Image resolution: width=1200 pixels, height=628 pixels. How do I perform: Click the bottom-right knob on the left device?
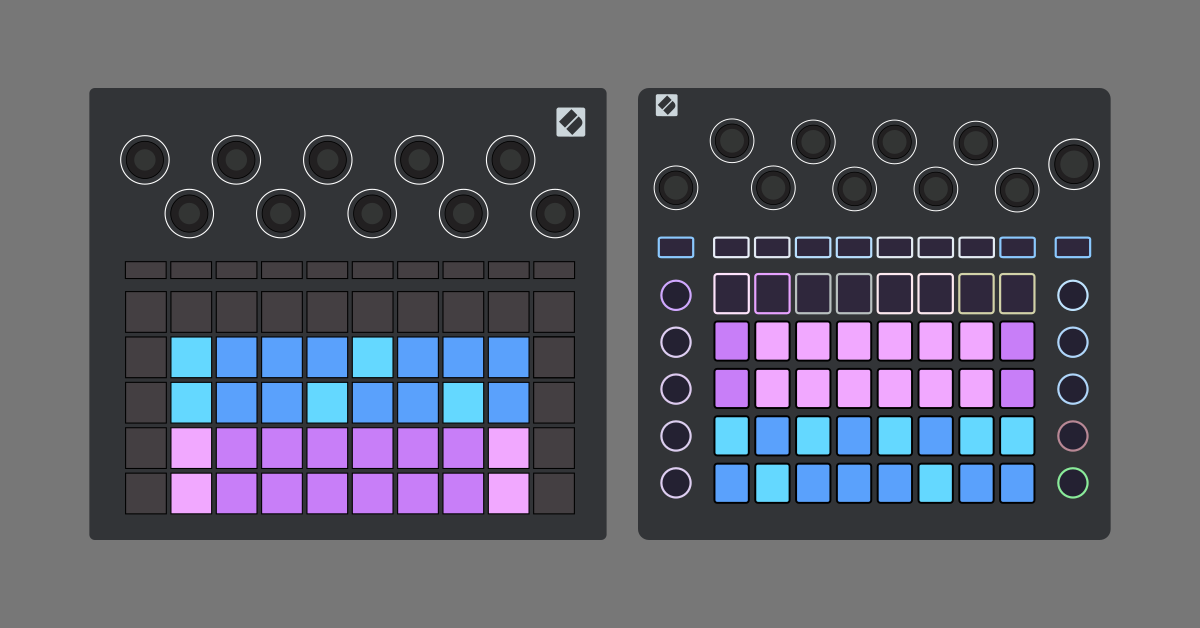pos(555,213)
